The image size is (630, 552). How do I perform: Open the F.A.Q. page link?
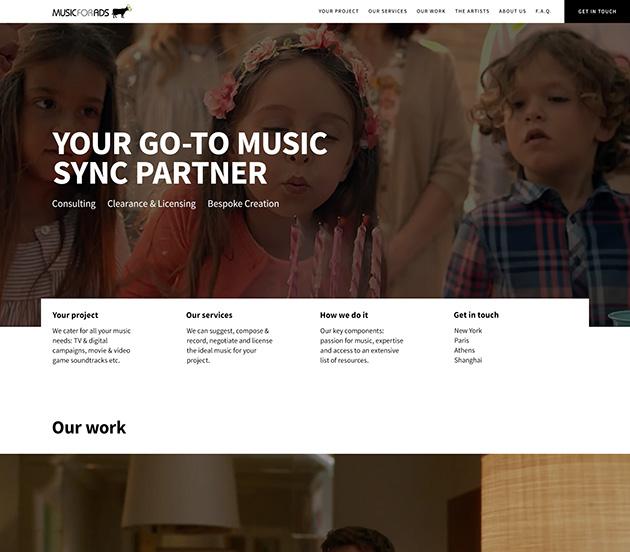tap(543, 11)
